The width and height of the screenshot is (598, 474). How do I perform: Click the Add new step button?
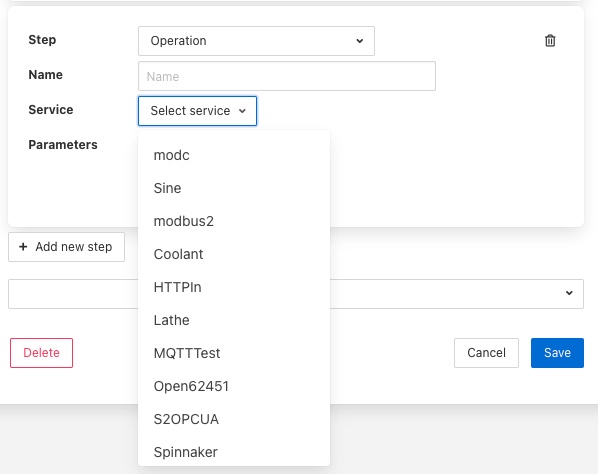[66, 247]
